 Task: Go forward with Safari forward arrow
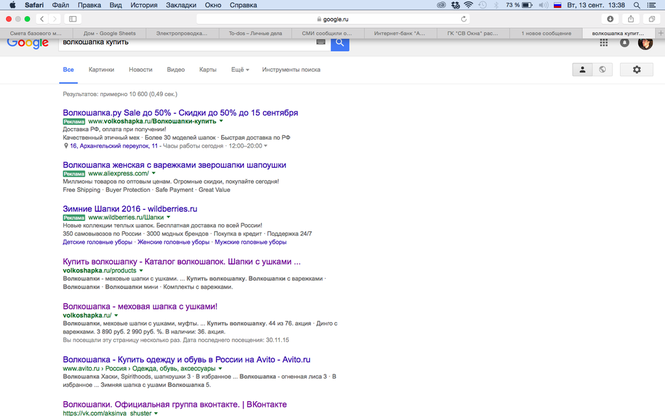click(x=54, y=19)
